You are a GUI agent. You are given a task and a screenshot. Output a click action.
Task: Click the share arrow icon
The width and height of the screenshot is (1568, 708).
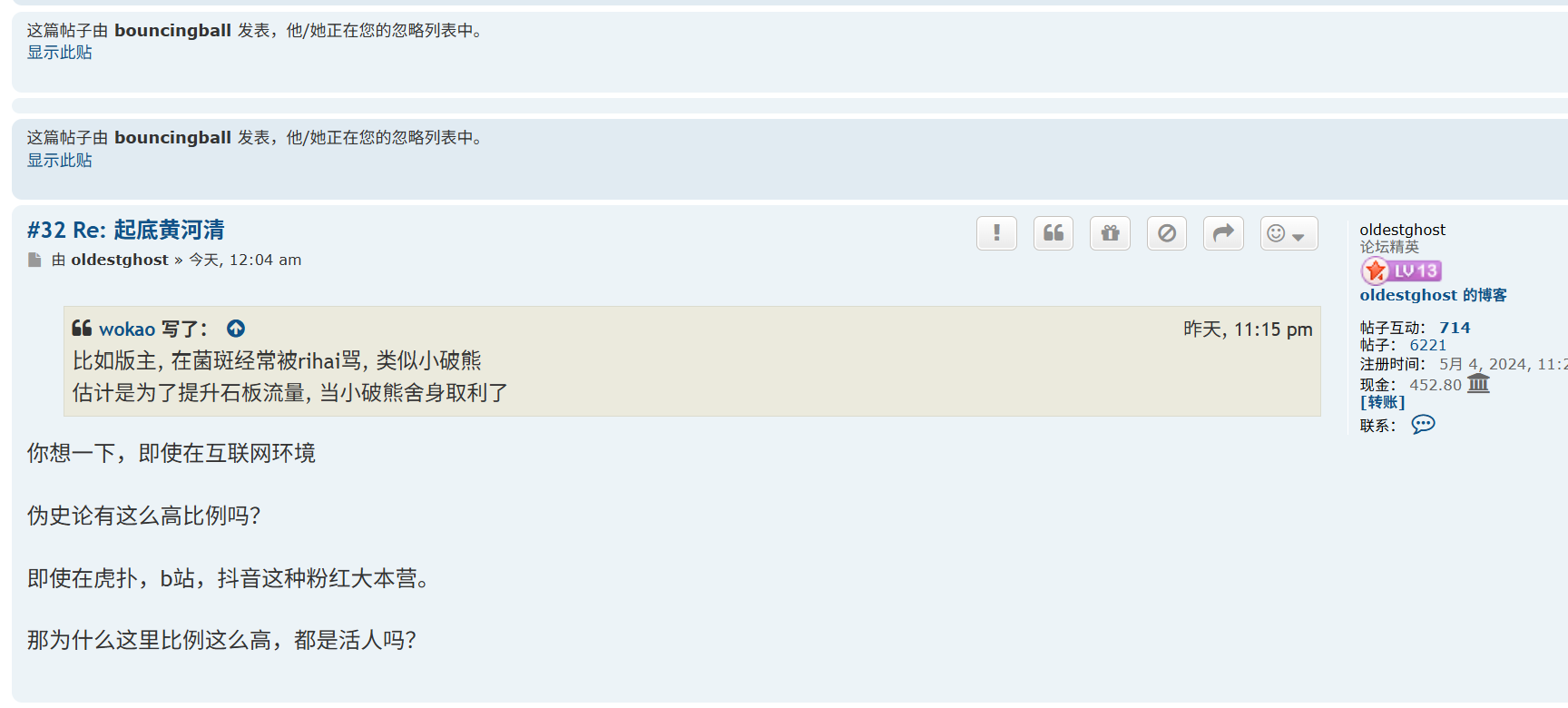pyautogui.click(x=1223, y=233)
